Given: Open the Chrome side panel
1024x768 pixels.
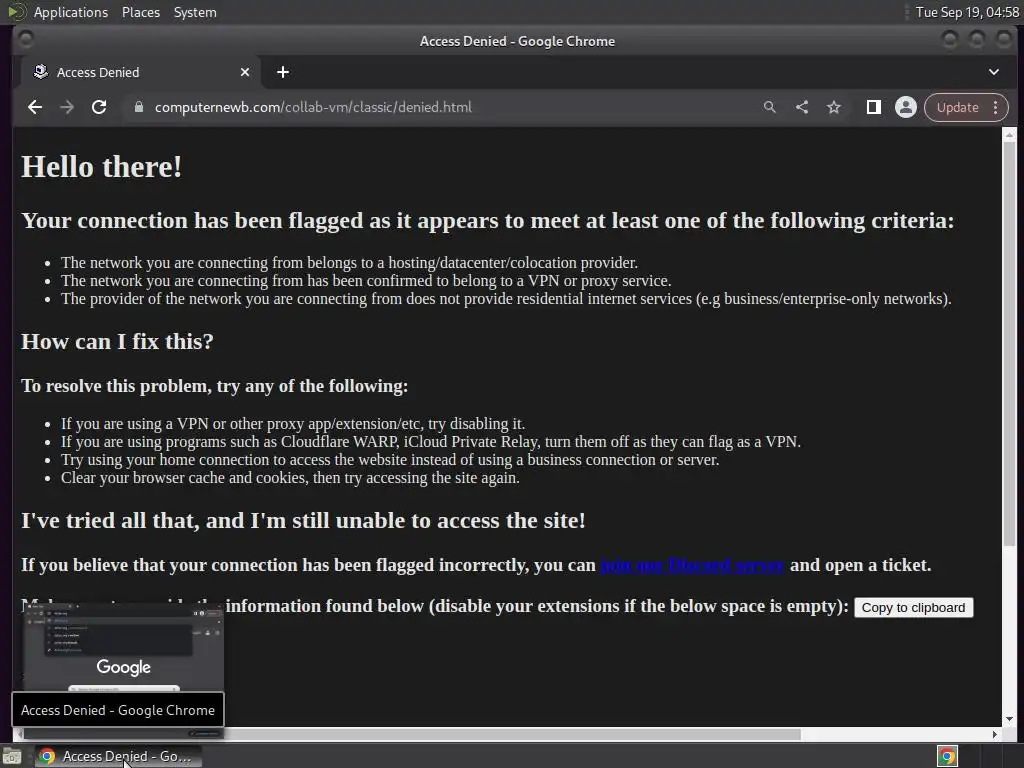Looking at the screenshot, I should click(x=873, y=107).
